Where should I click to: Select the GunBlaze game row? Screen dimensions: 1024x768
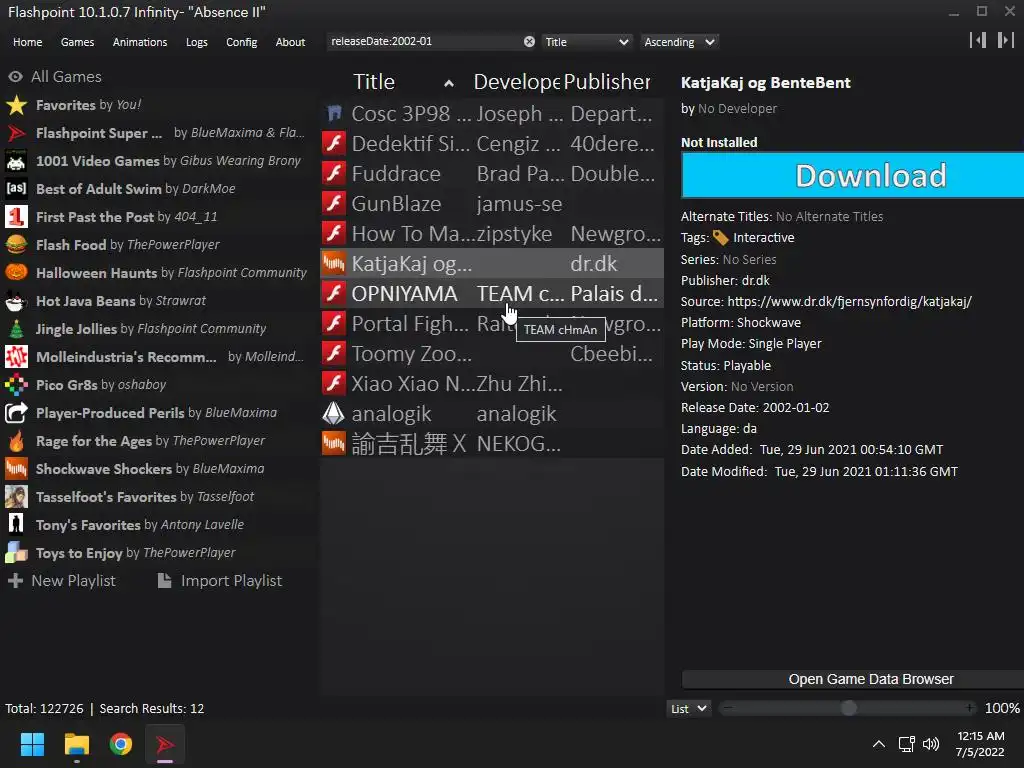[492, 204]
